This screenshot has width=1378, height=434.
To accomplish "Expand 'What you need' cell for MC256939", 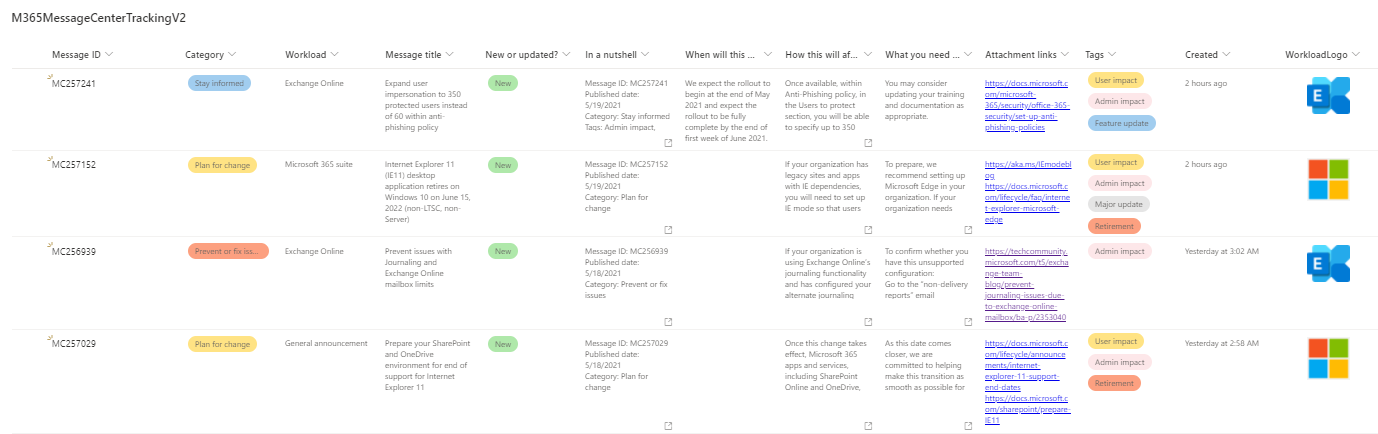I will [x=968, y=322].
